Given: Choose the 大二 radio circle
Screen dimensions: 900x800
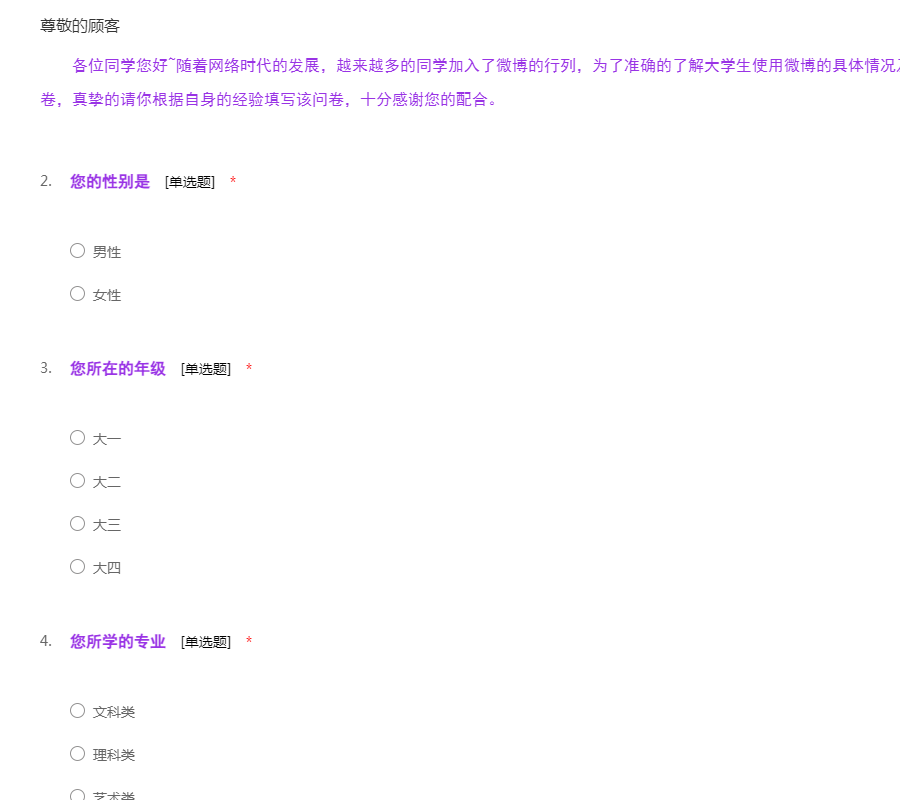Looking at the screenshot, I should pos(77,480).
